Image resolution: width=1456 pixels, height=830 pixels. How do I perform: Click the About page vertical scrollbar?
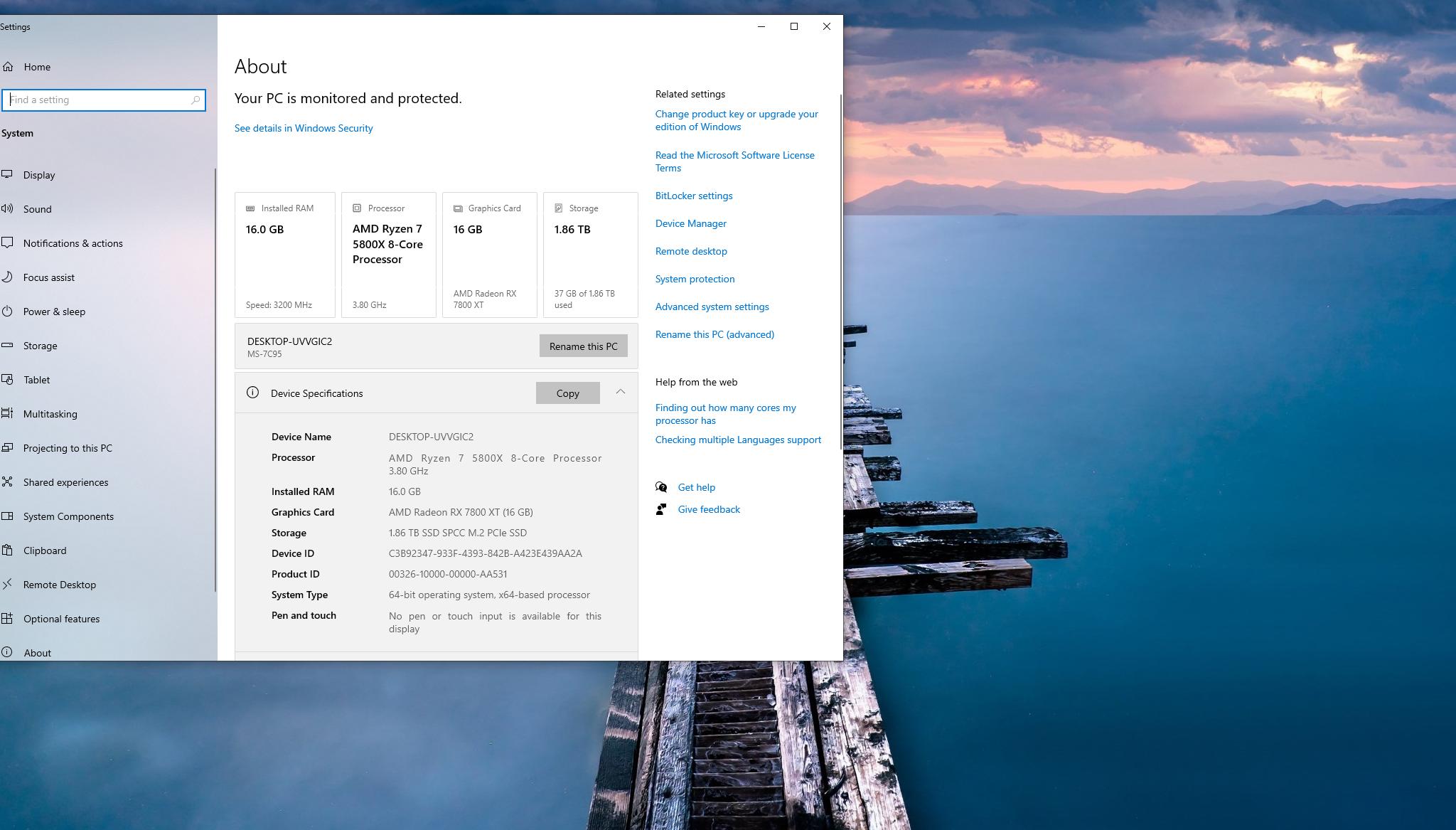coord(841,270)
